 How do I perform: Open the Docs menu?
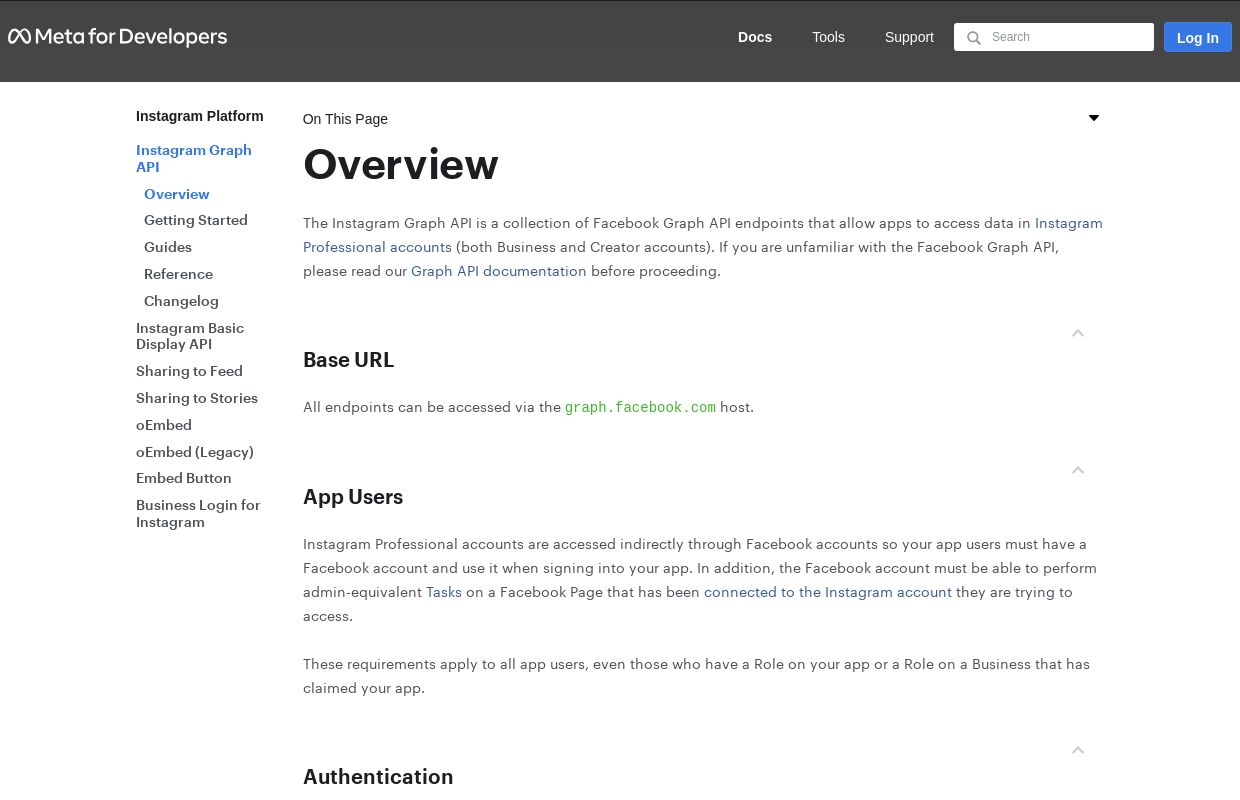tap(755, 37)
